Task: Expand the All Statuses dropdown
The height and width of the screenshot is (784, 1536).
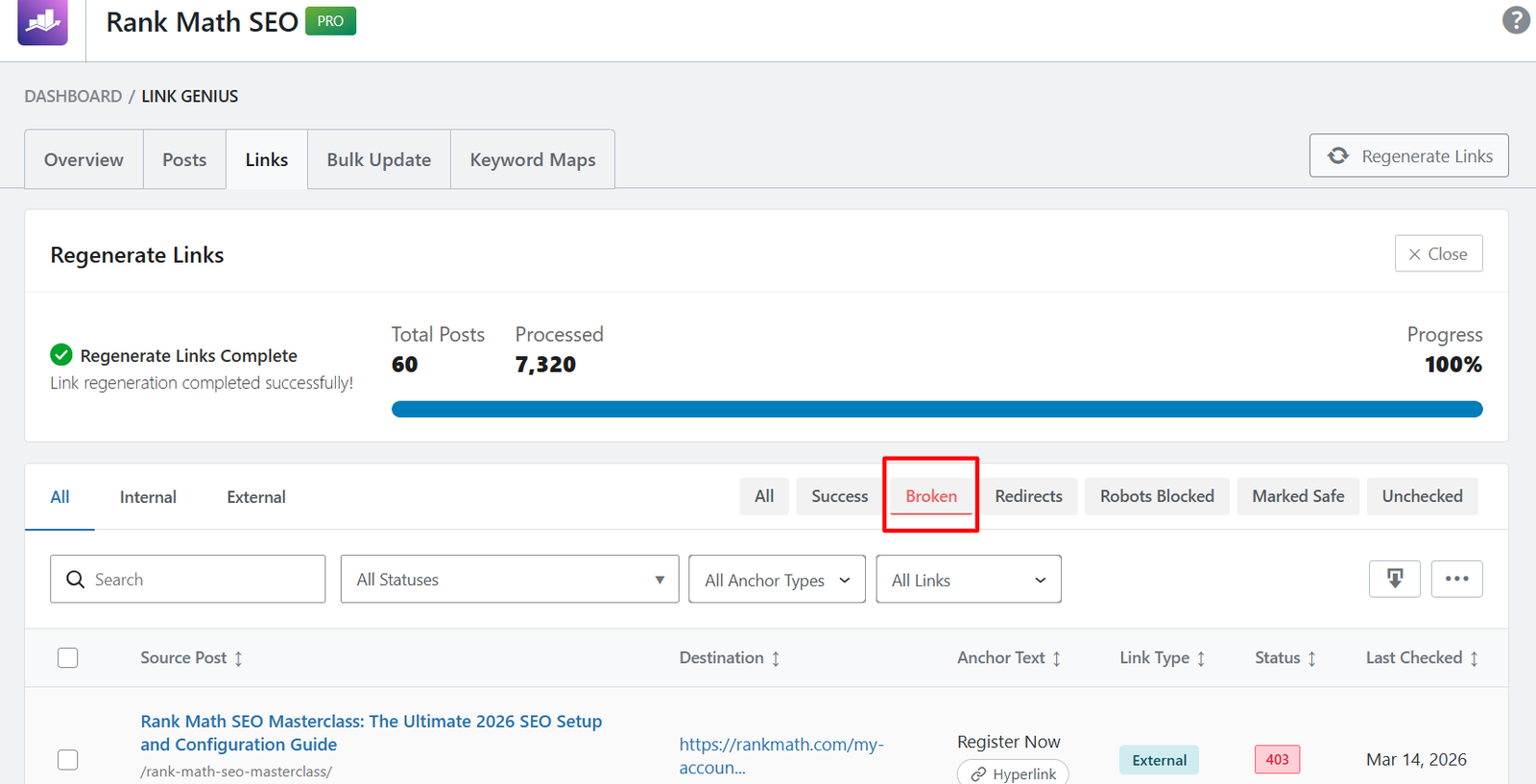Action: pyautogui.click(x=509, y=580)
